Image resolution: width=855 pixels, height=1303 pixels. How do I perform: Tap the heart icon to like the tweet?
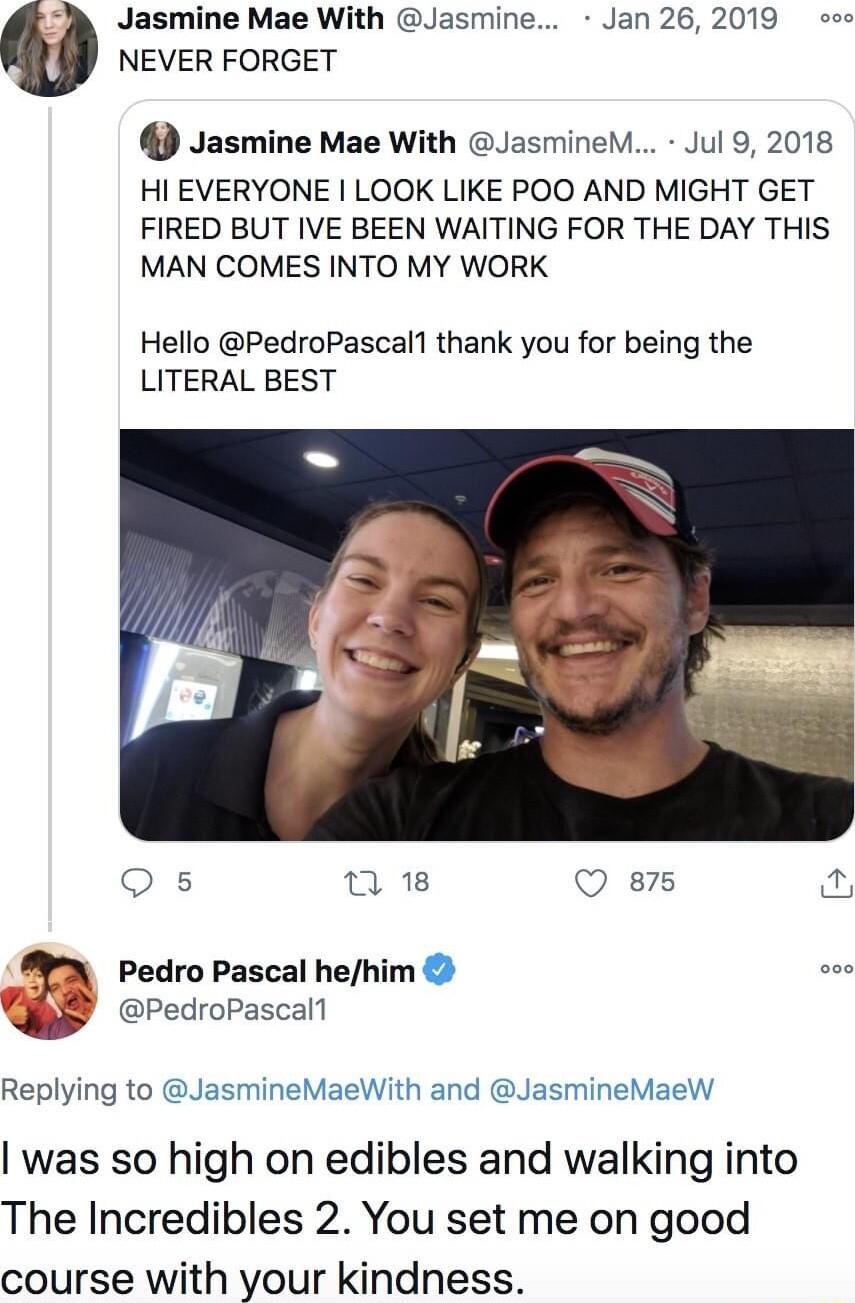click(593, 882)
